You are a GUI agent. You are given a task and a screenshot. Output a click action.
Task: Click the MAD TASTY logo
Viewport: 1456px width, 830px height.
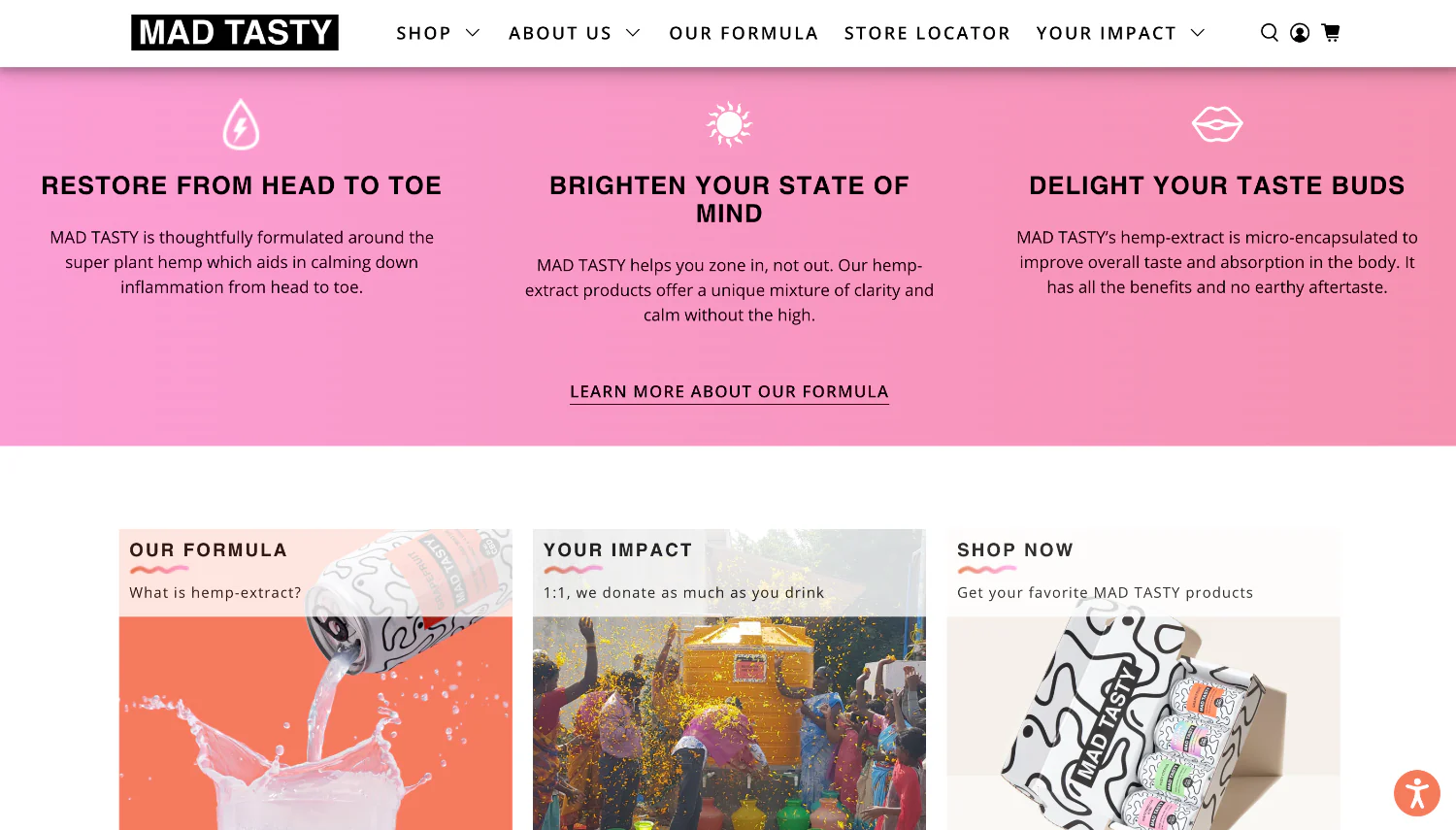tap(235, 32)
